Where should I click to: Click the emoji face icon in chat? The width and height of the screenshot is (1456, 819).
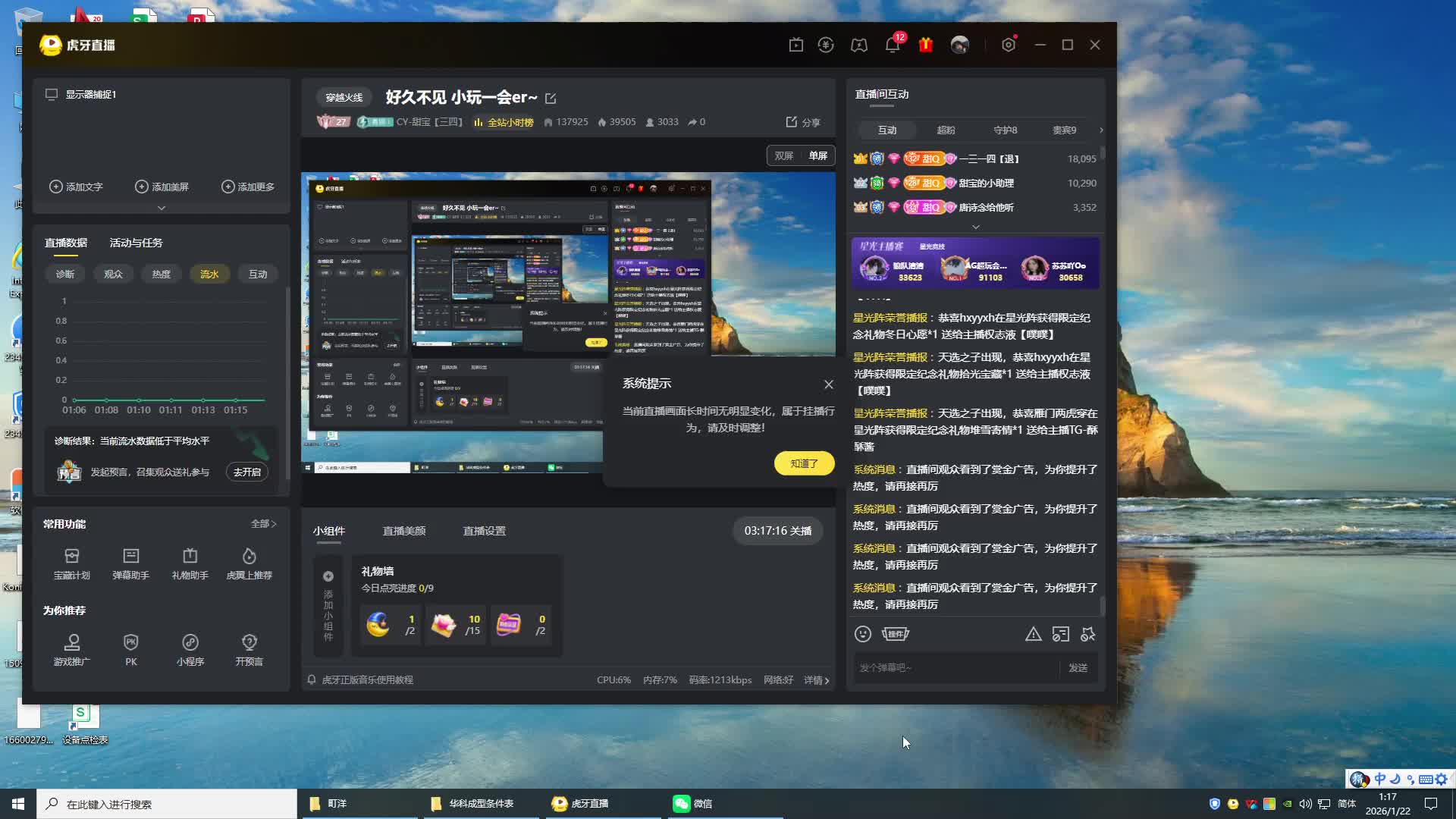point(863,634)
